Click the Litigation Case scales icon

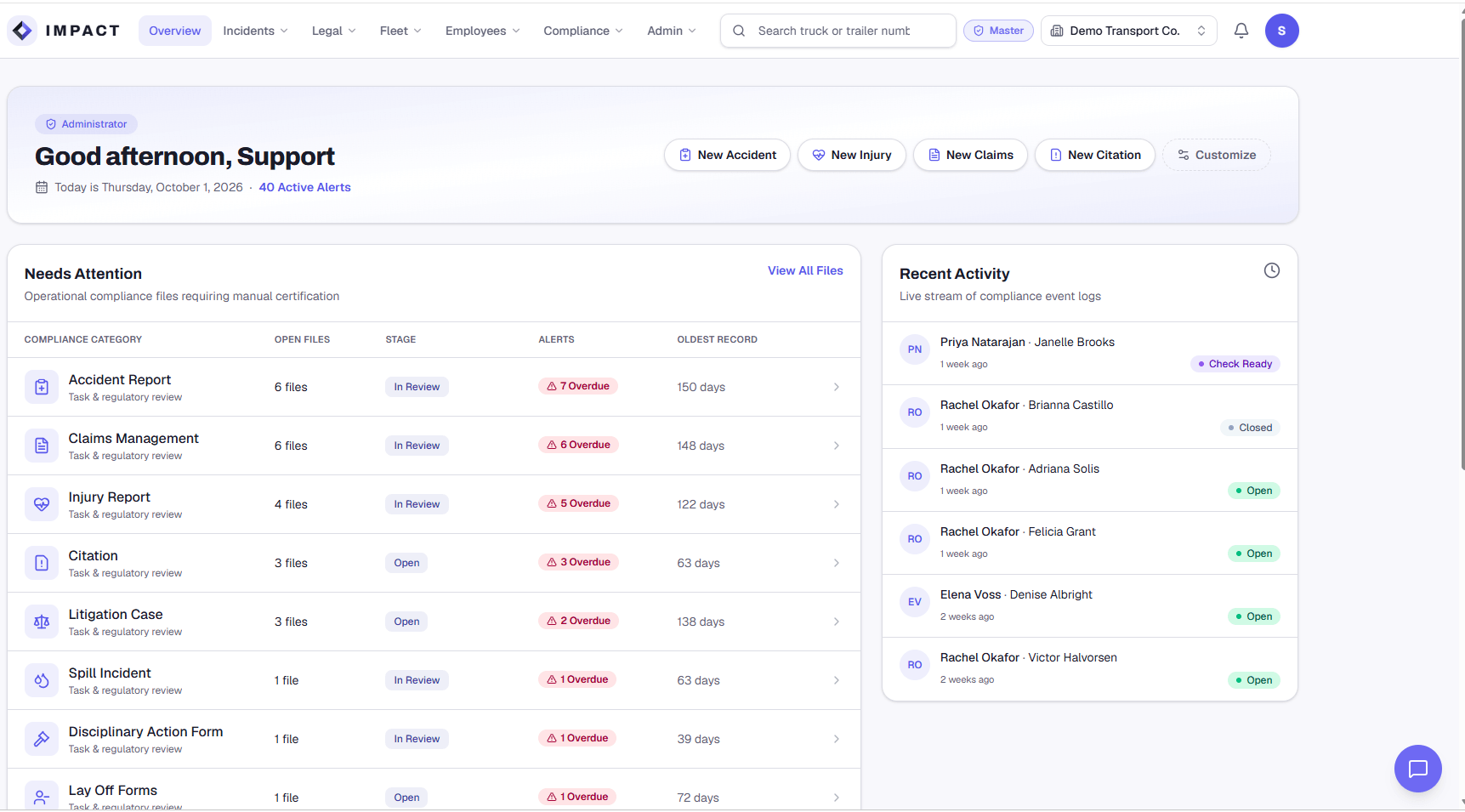click(x=42, y=622)
